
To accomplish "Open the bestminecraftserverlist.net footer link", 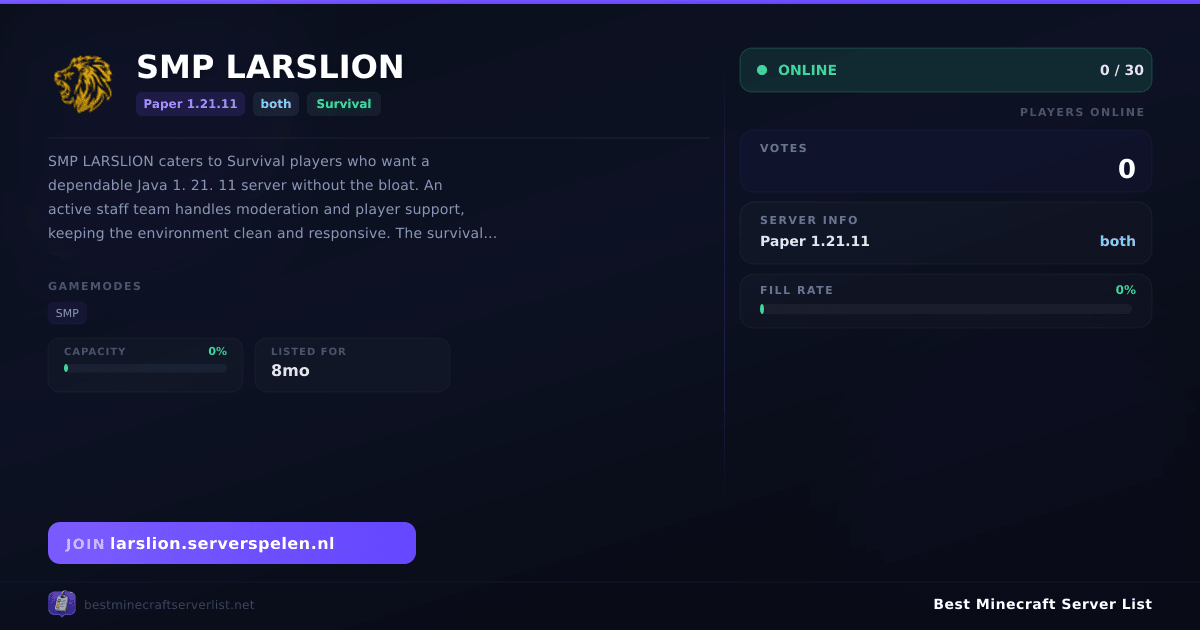I will tap(169, 604).
